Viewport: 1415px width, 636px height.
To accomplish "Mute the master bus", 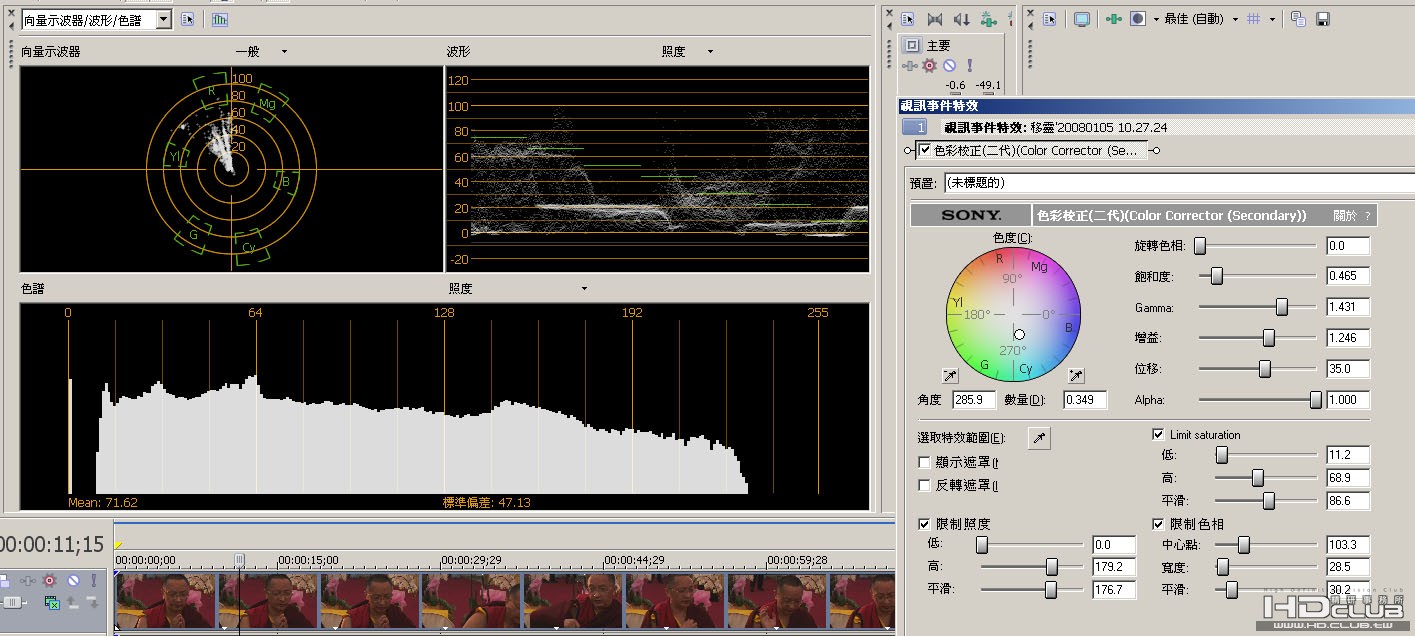I will pyautogui.click(x=950, y=65).
